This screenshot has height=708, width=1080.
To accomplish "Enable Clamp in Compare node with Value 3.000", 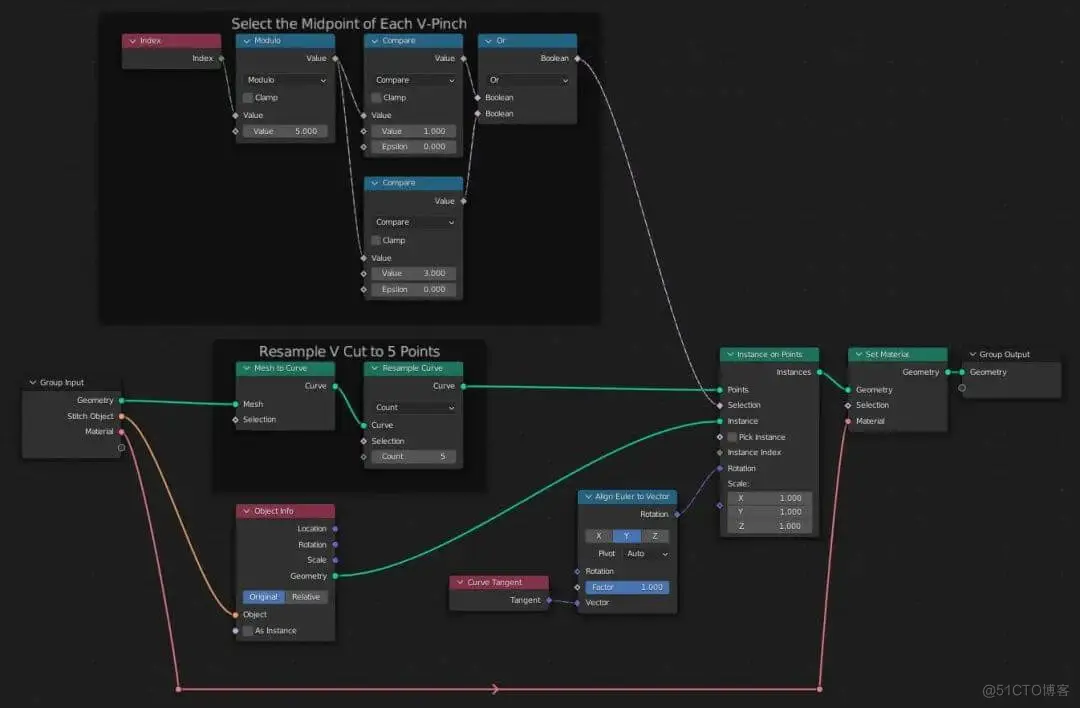I will [376, 240].
